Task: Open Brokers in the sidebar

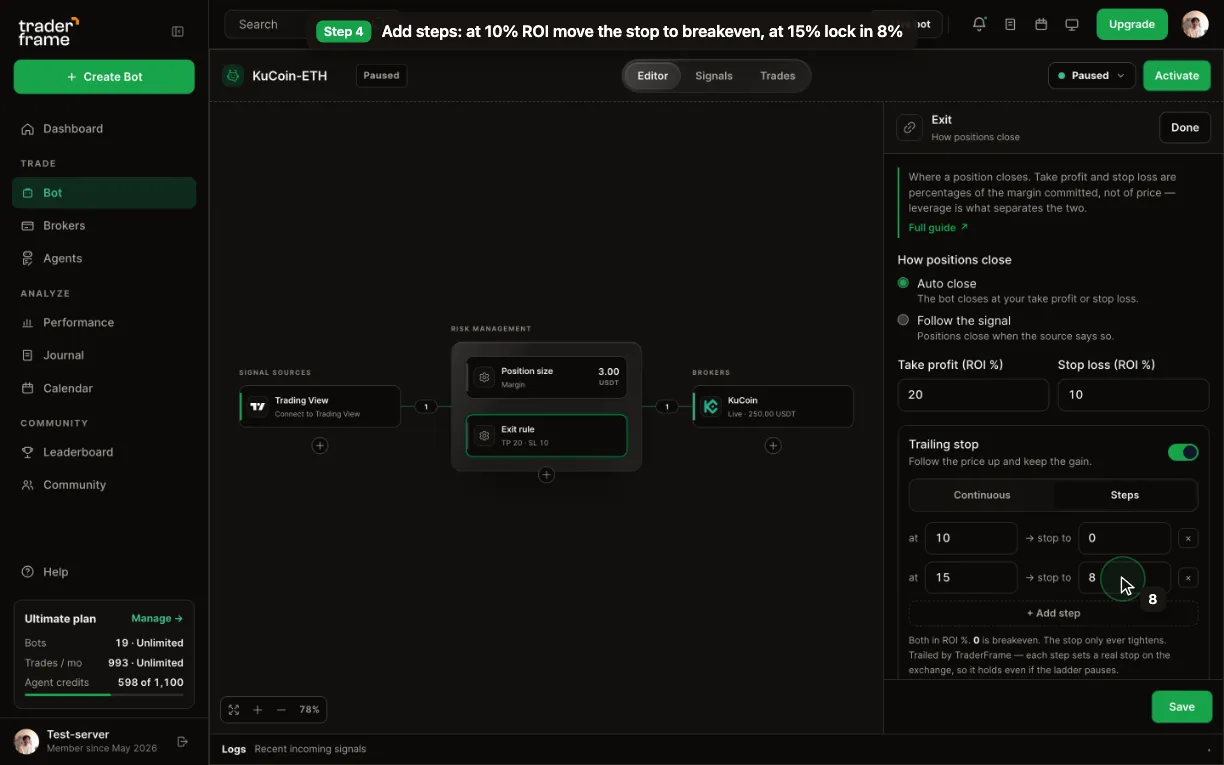Action: pos(104,226)
